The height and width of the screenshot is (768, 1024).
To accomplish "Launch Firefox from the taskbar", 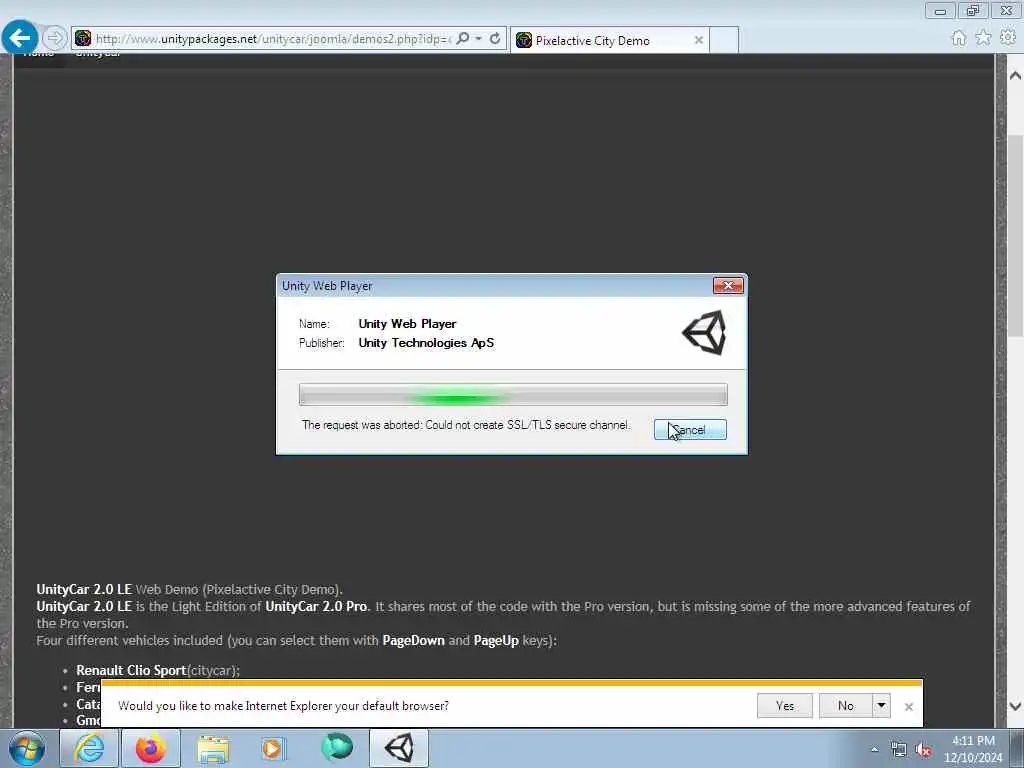I will coord(150,748).
